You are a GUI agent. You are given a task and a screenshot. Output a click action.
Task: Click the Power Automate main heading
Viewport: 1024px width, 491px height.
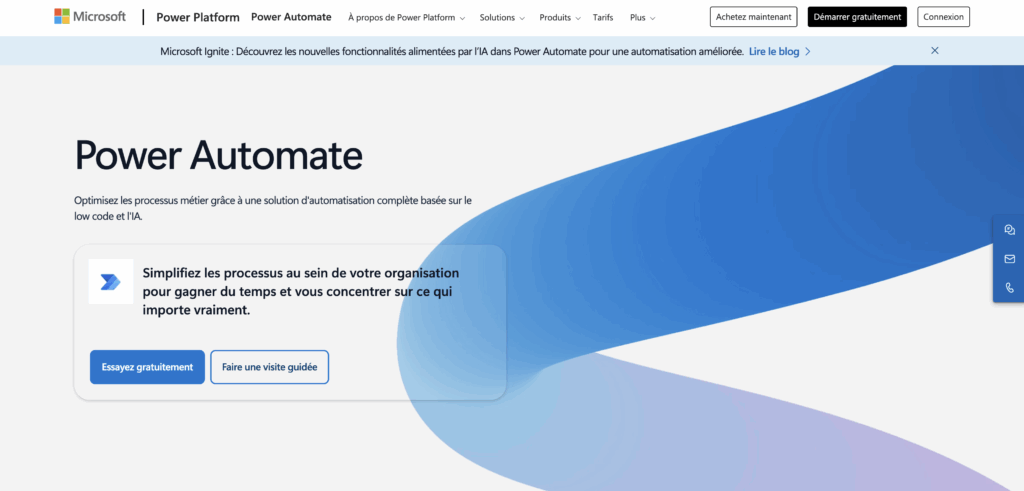[x=219, y=156]
